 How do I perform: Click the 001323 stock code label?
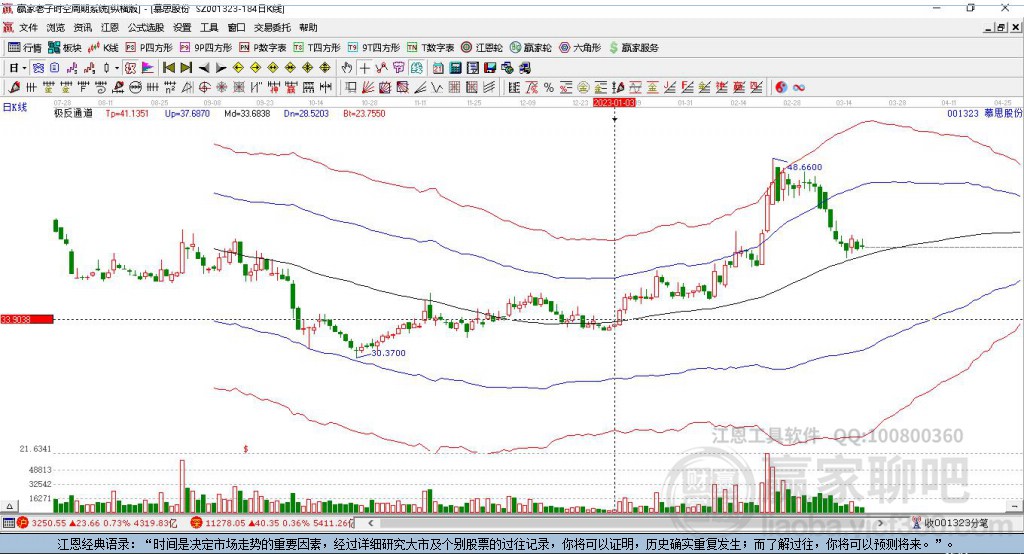pyautogui.click(x=963, y=113)
